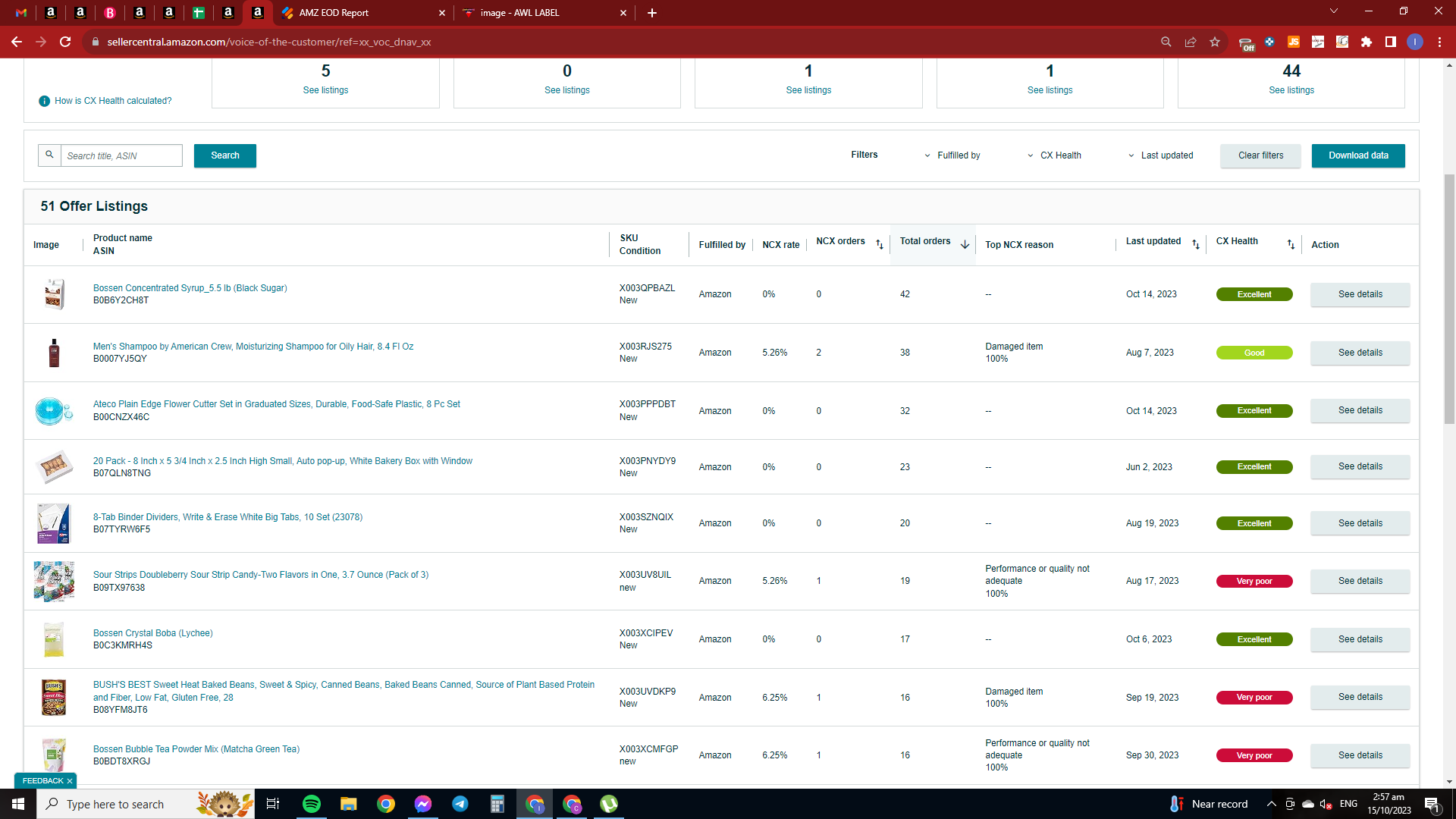Open the Windows Start menu
Viewport: 1456px width, 819px height.
click(x=18, y=804)
